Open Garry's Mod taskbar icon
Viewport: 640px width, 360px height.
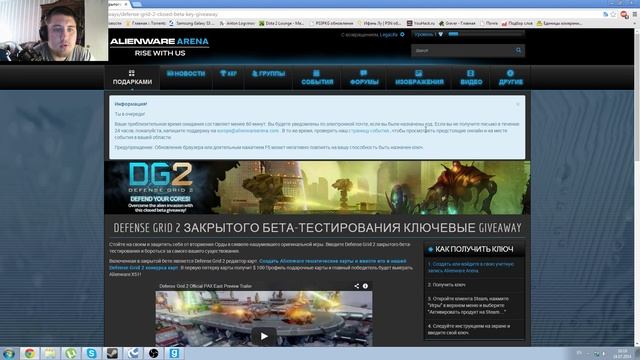click(174, 353)
